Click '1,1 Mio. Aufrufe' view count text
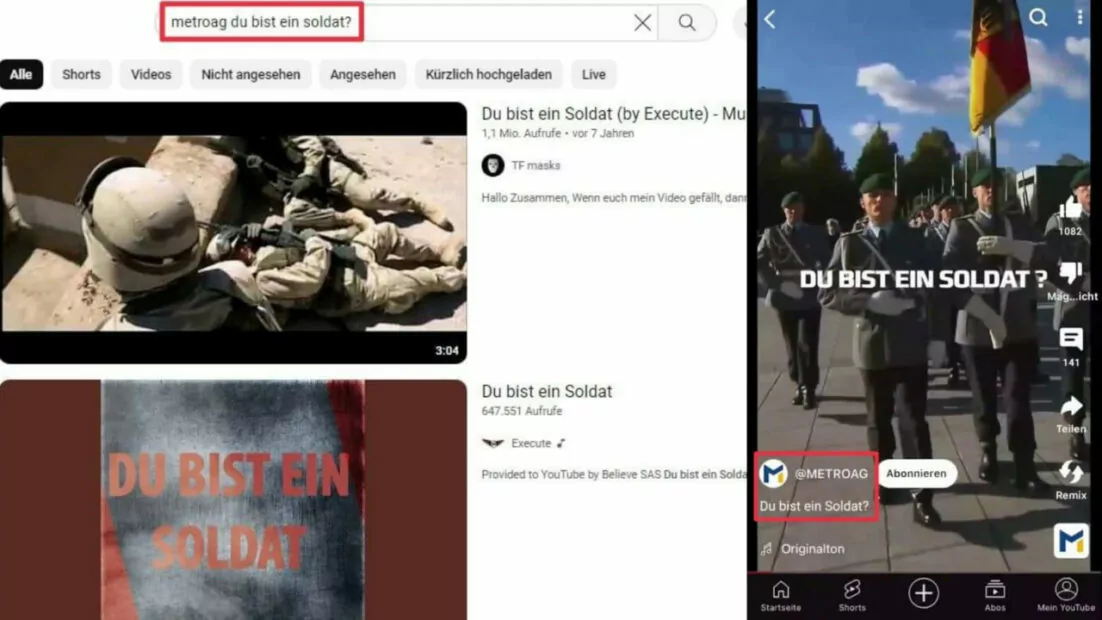Screen dimensions: 1102x620 521,134
